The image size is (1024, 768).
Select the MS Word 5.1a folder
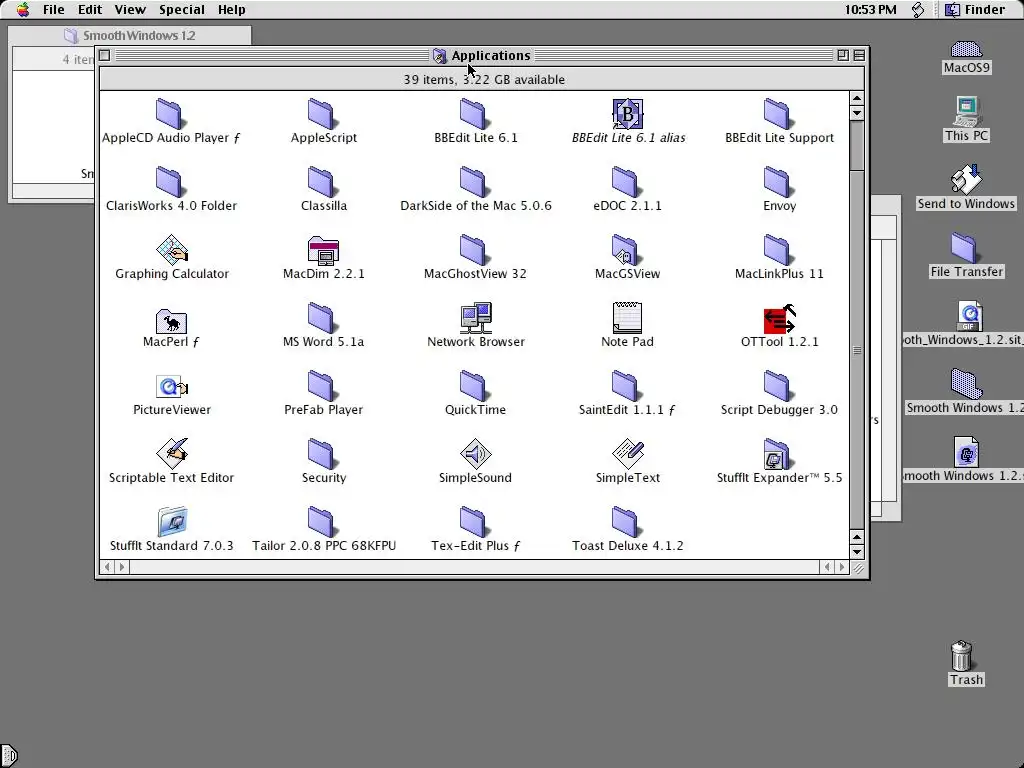(x=321, y=317)
